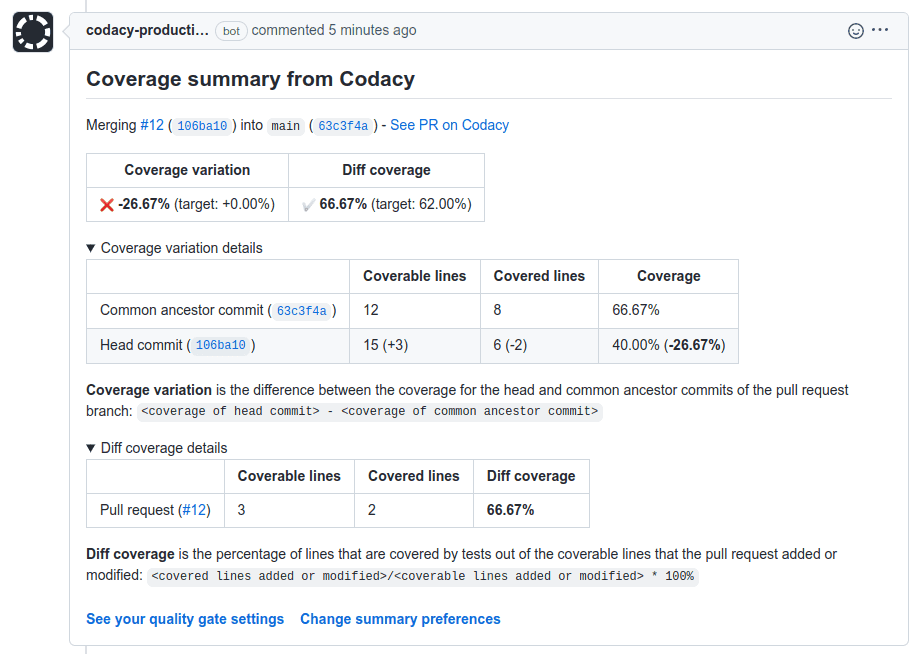This screenshot has height=654, width=919.
Task: Click the commented 5 minutes ago timestamp
Action: 336,30
